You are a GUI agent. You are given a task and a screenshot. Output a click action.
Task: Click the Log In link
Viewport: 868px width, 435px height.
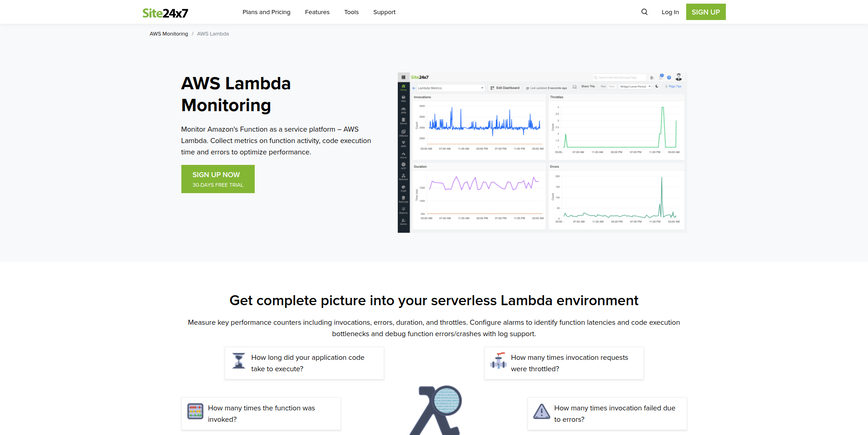click(670, 12)
